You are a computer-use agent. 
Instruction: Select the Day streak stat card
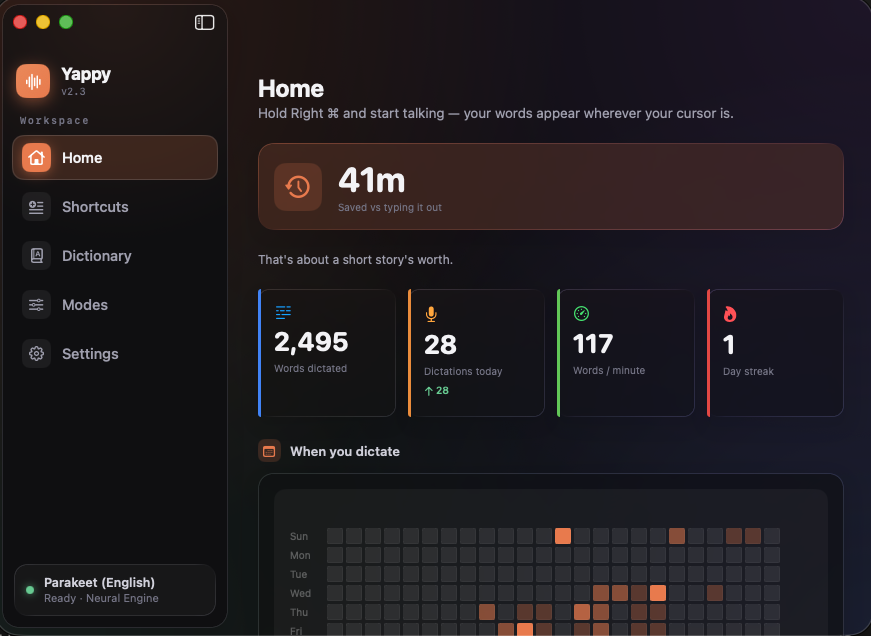pyautogui.click(x=775, y=353)
